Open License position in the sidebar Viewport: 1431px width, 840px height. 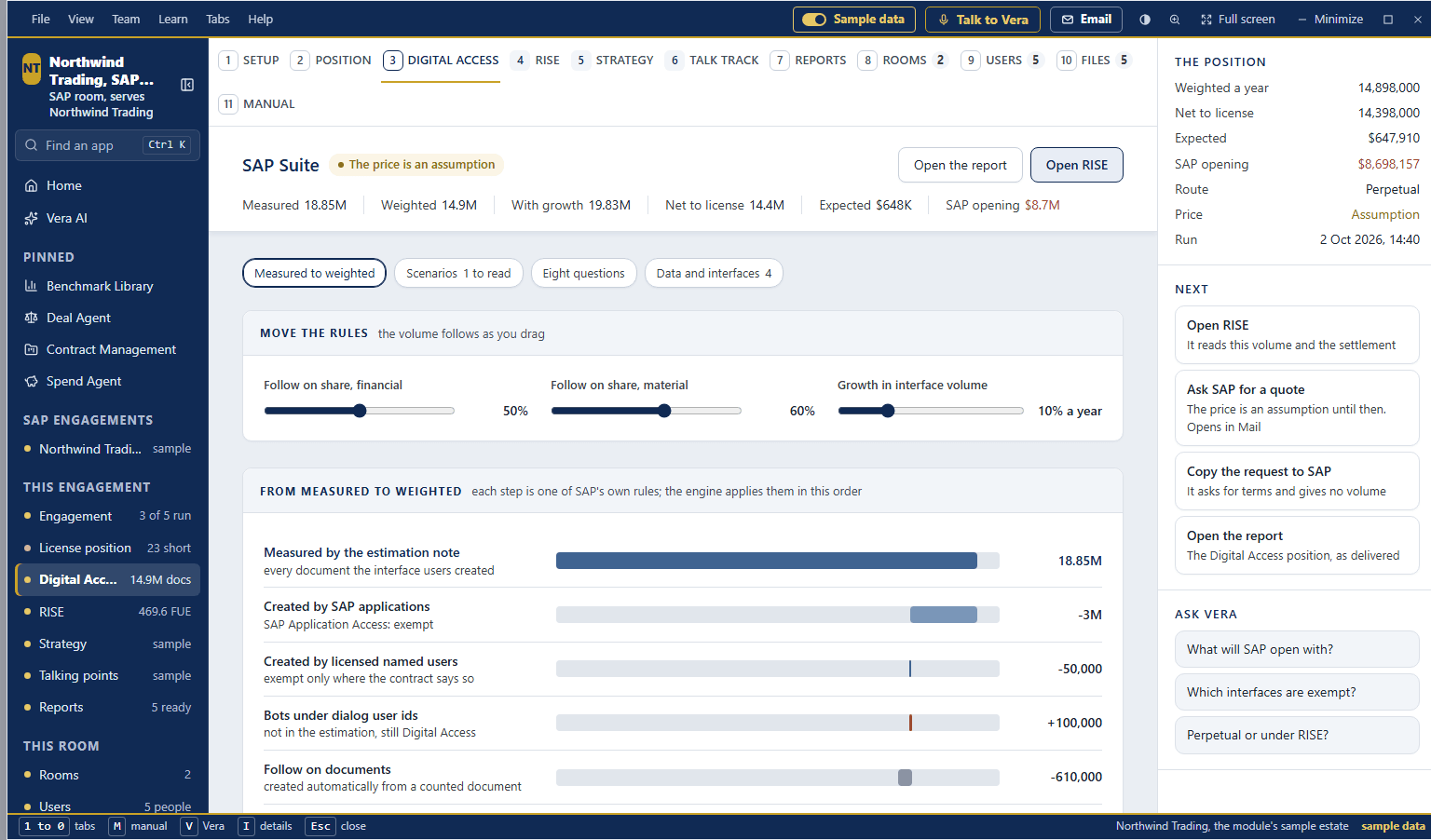pos(107,548)
